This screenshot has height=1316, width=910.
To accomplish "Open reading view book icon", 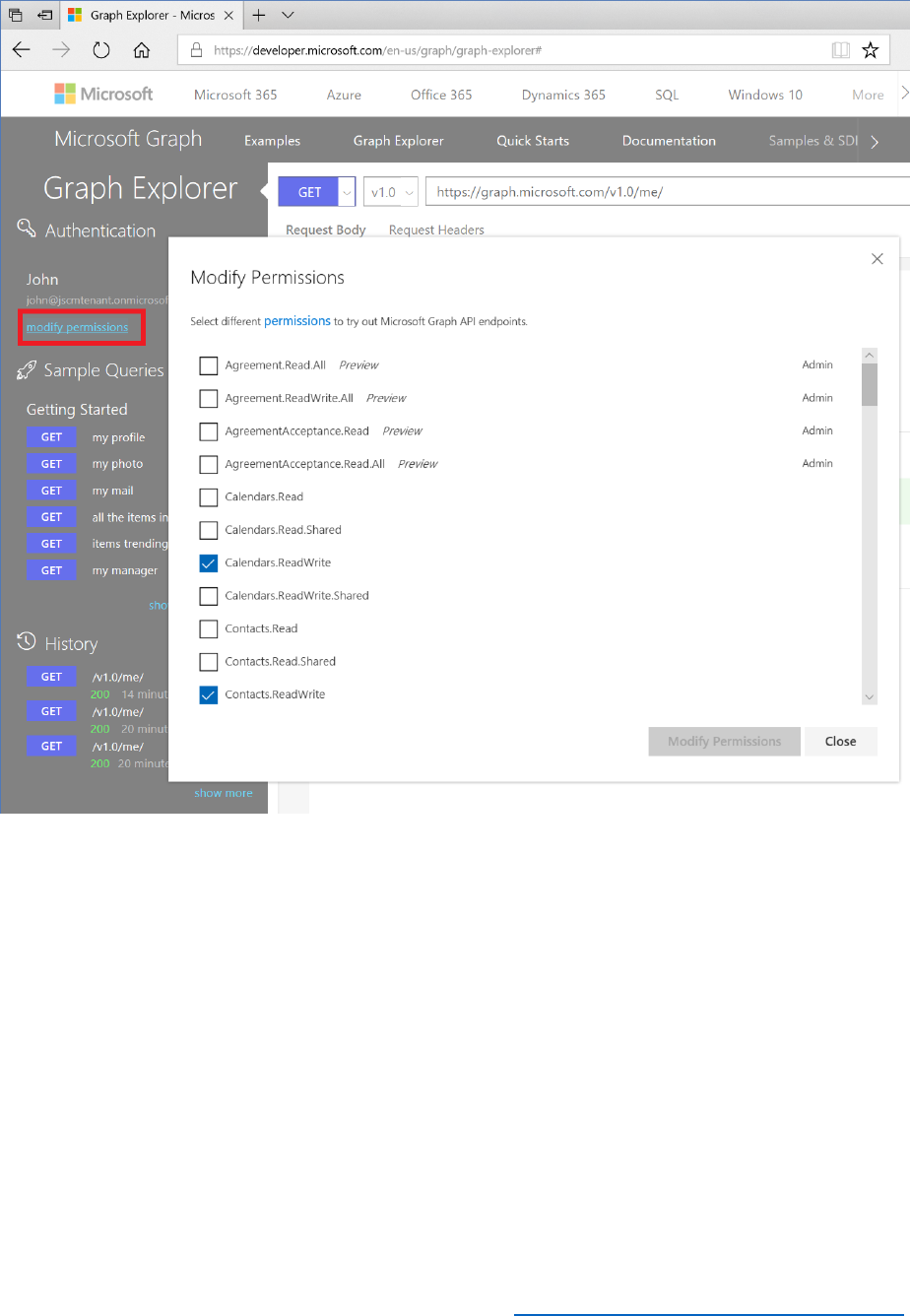I will pos(840,50).
